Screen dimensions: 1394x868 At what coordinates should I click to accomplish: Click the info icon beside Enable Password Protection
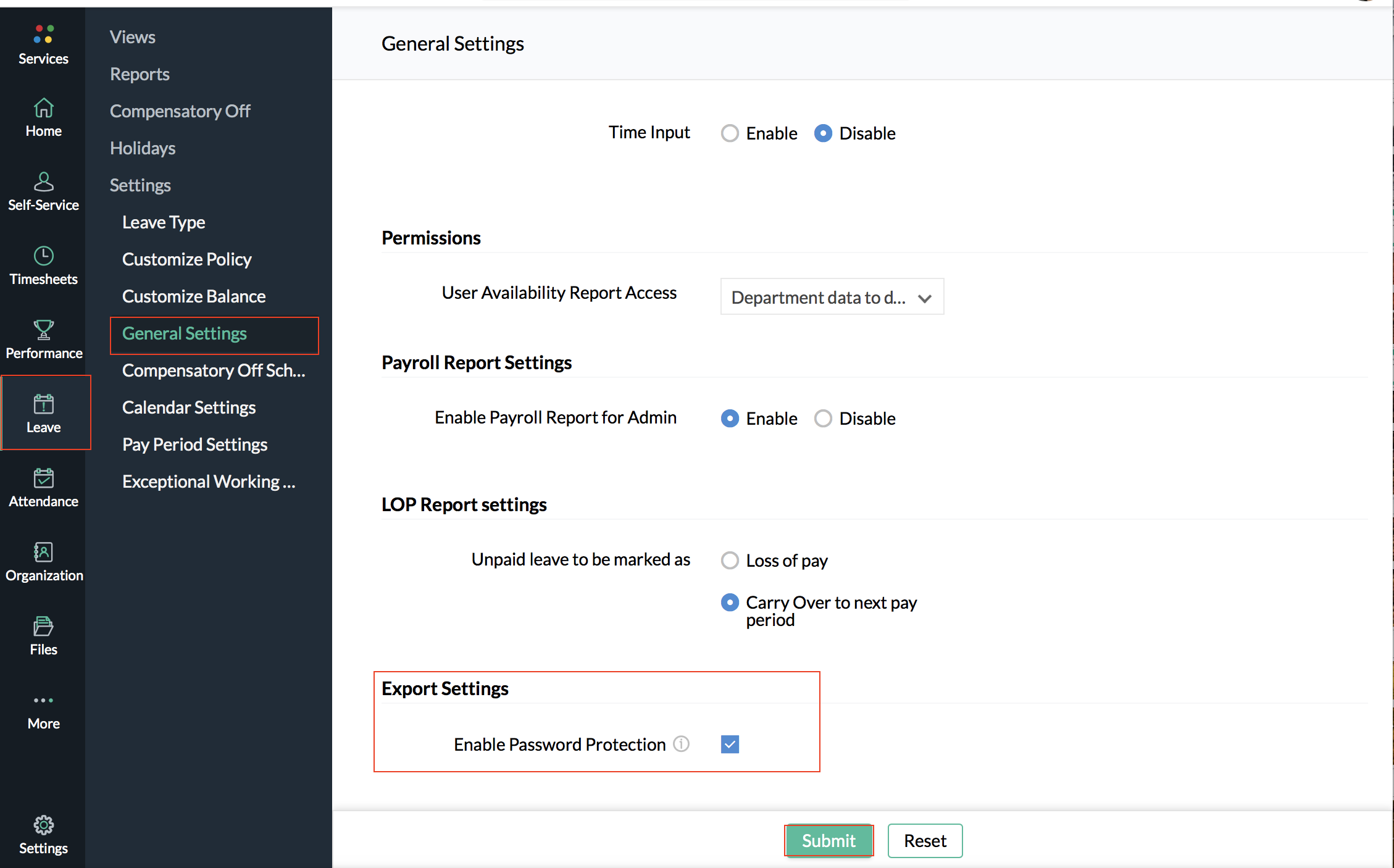(681, 744)
